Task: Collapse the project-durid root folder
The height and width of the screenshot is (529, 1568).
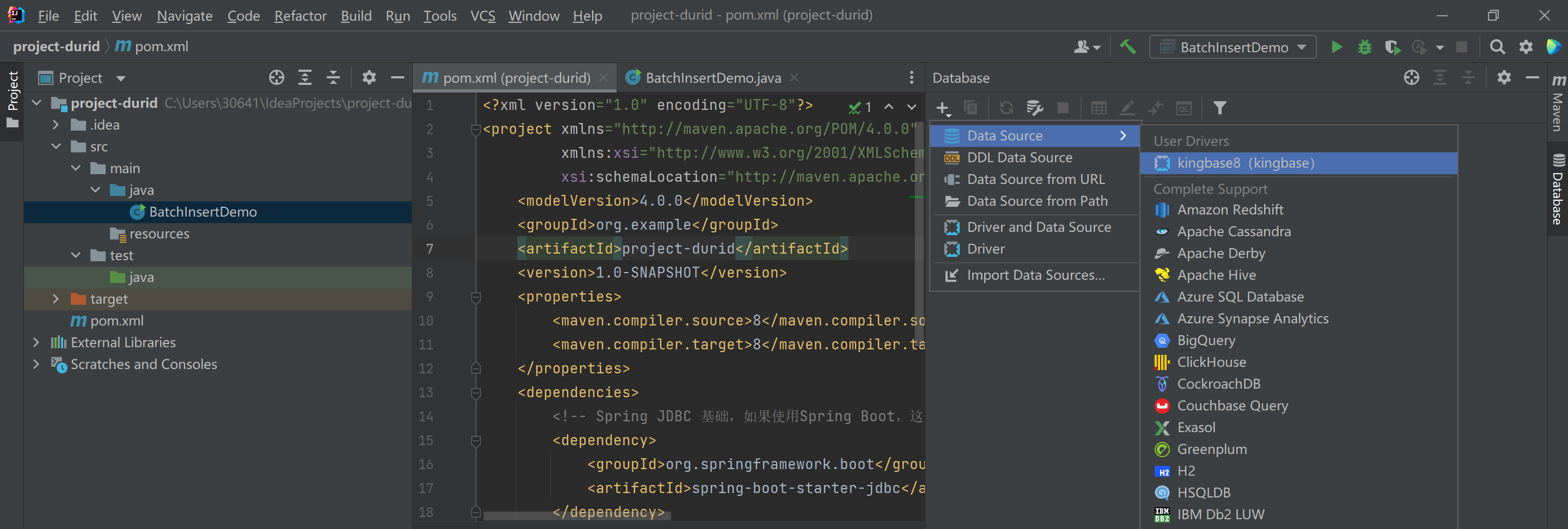Action: (36, 103)
